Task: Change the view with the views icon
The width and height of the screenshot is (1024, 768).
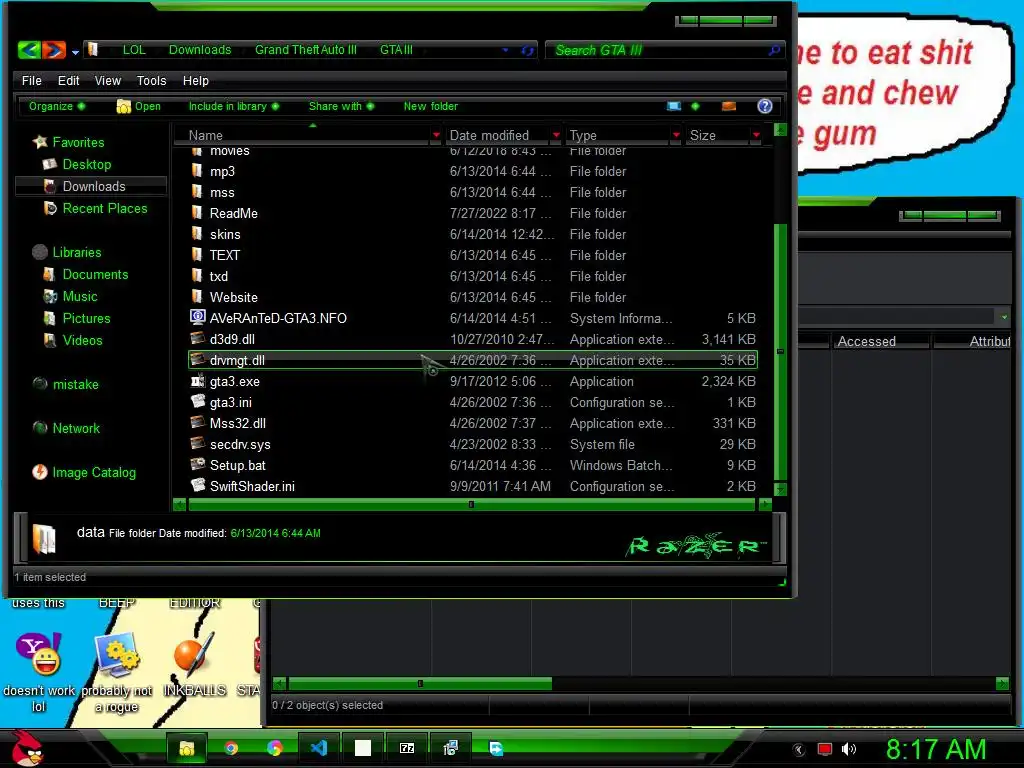Action: coord(674,106)
